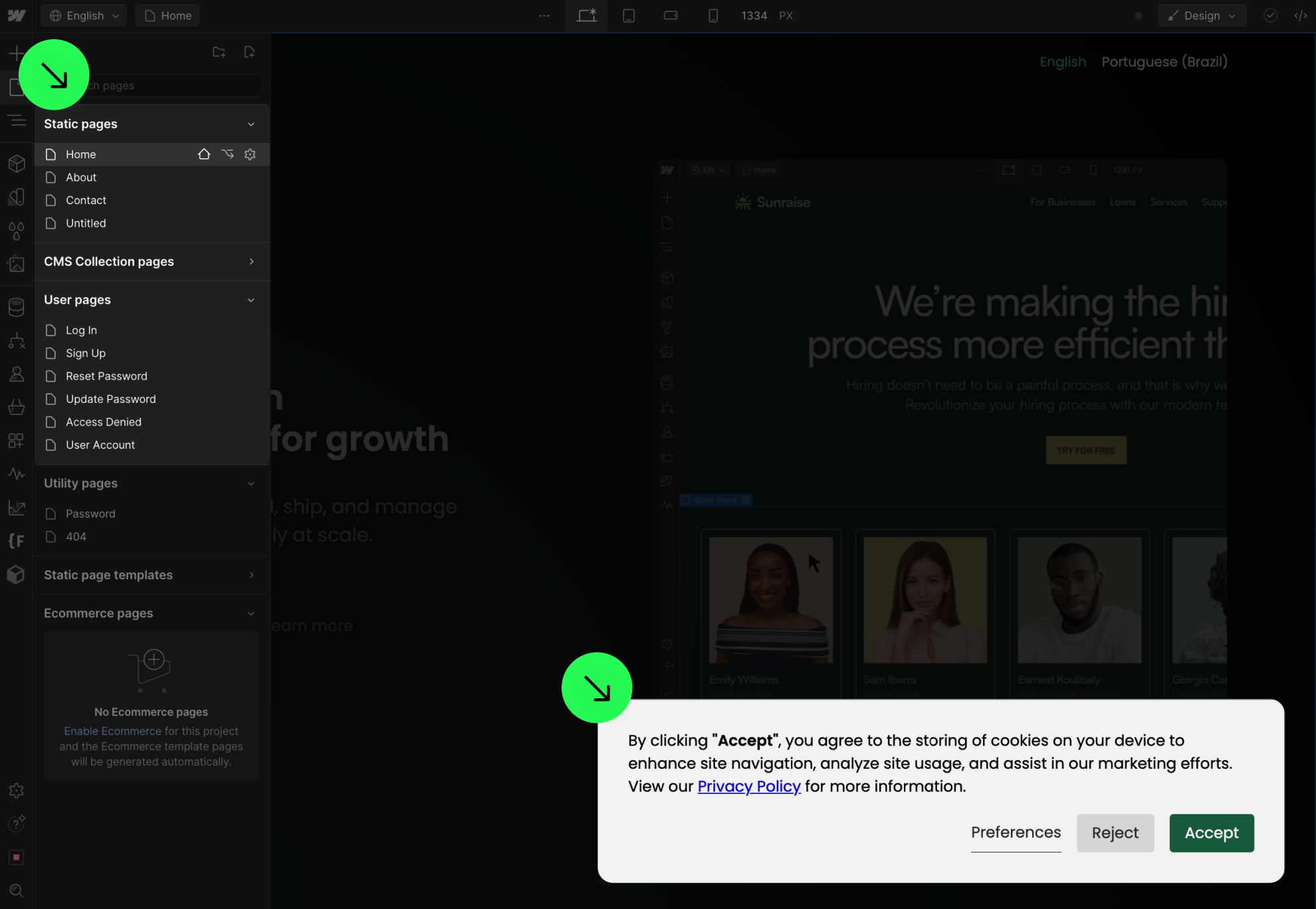Viewport: 1316px width, 909px height.
Task: Open the Variables panel icon
Action: [17, 197]
